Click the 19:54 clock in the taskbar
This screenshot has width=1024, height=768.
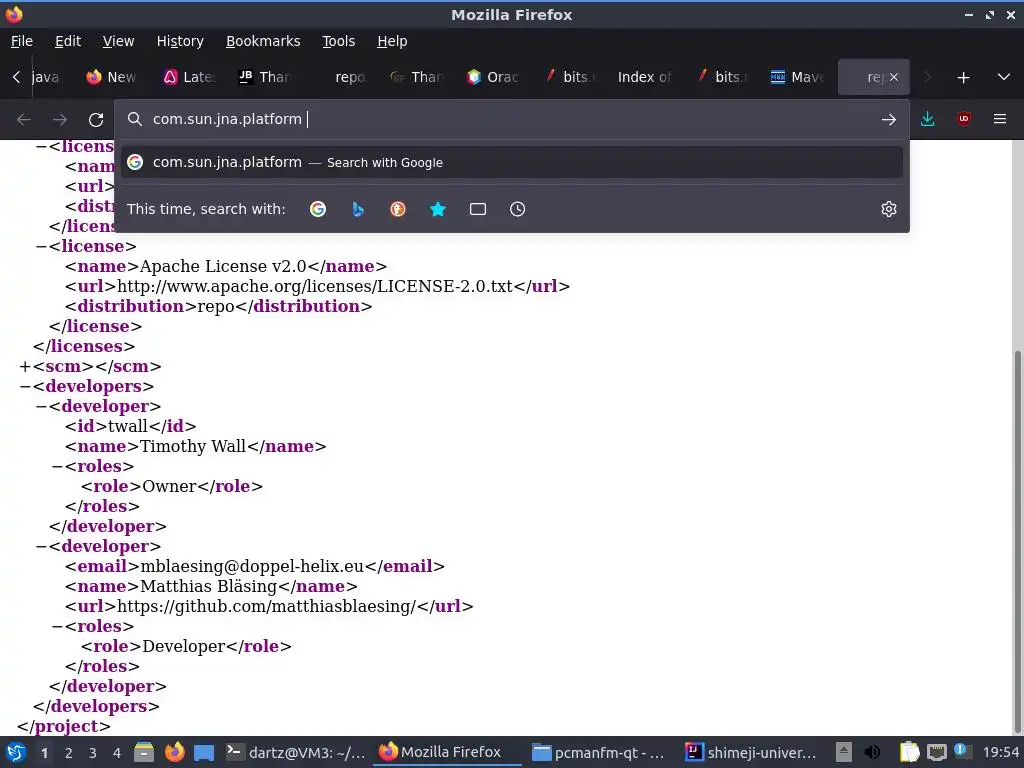coord(1000,752)
